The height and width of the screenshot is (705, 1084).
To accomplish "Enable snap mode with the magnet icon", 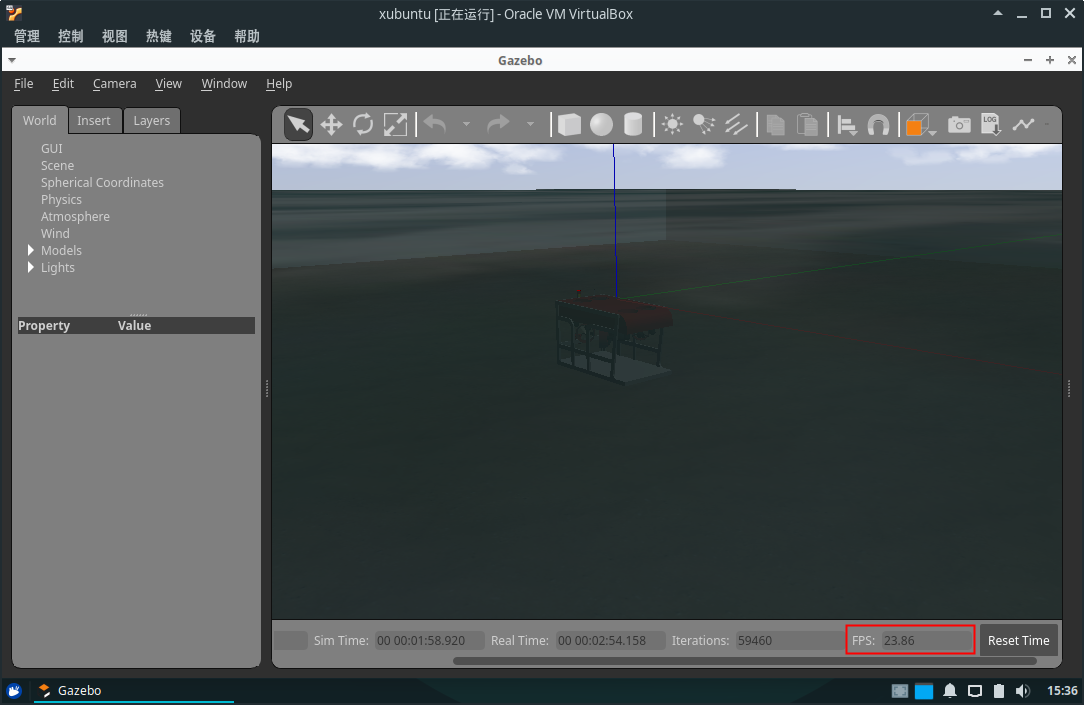I will point(878,124).
